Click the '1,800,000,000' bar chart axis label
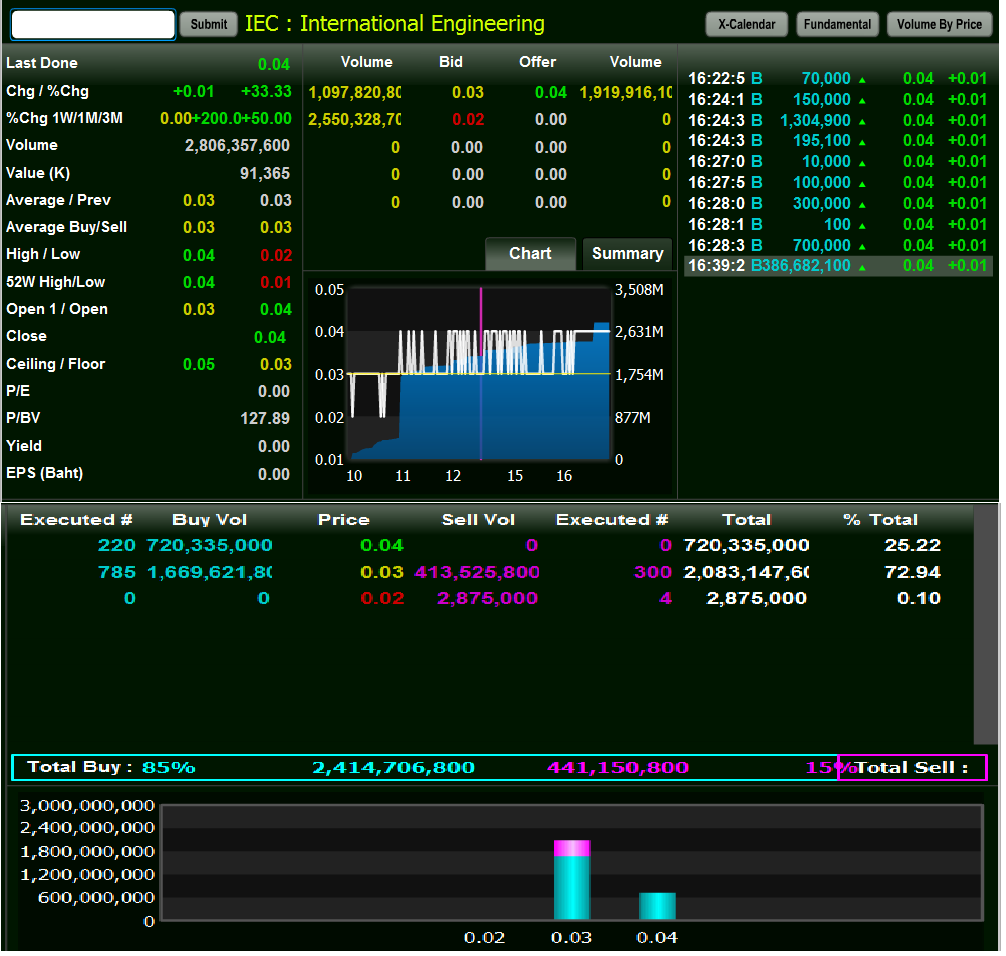The image size is (1006, 956). (x=87, y=852)
